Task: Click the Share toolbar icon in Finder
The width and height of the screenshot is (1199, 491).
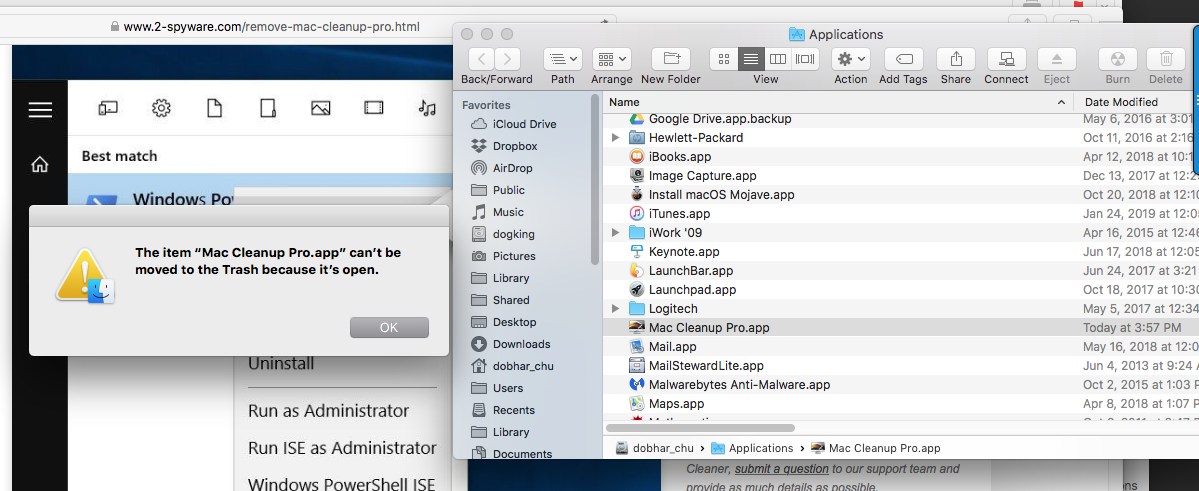Action: pos(956,59)
